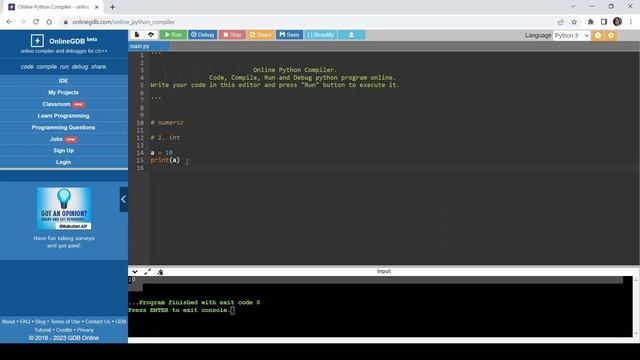Open Learn Programming in the sidebar
The image size is (640, 360).
pos(64,116)
